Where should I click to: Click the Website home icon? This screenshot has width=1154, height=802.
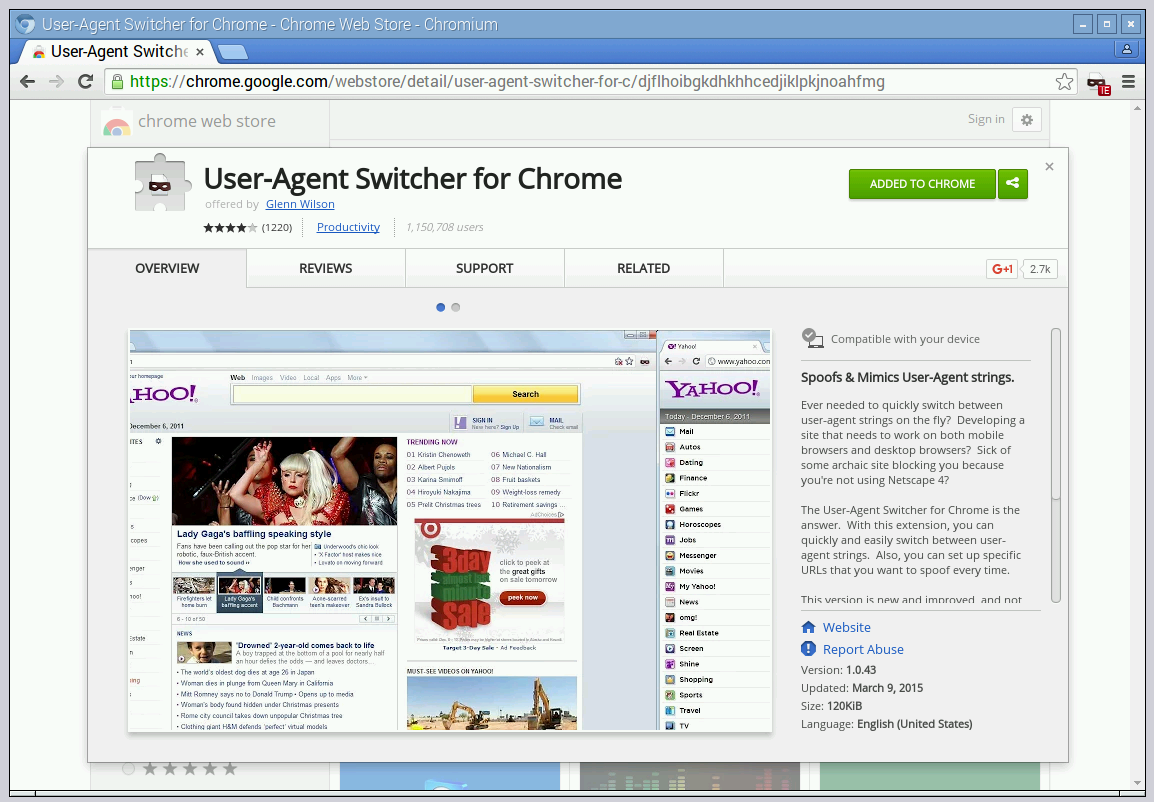point(808,627)
